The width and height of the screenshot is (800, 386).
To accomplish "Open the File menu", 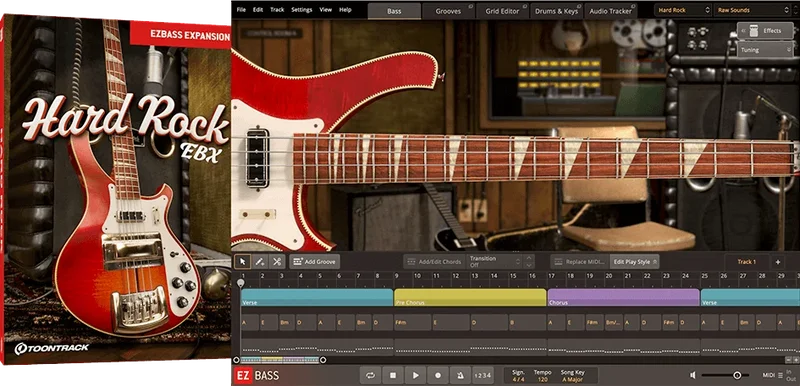I will pos(241,10).
